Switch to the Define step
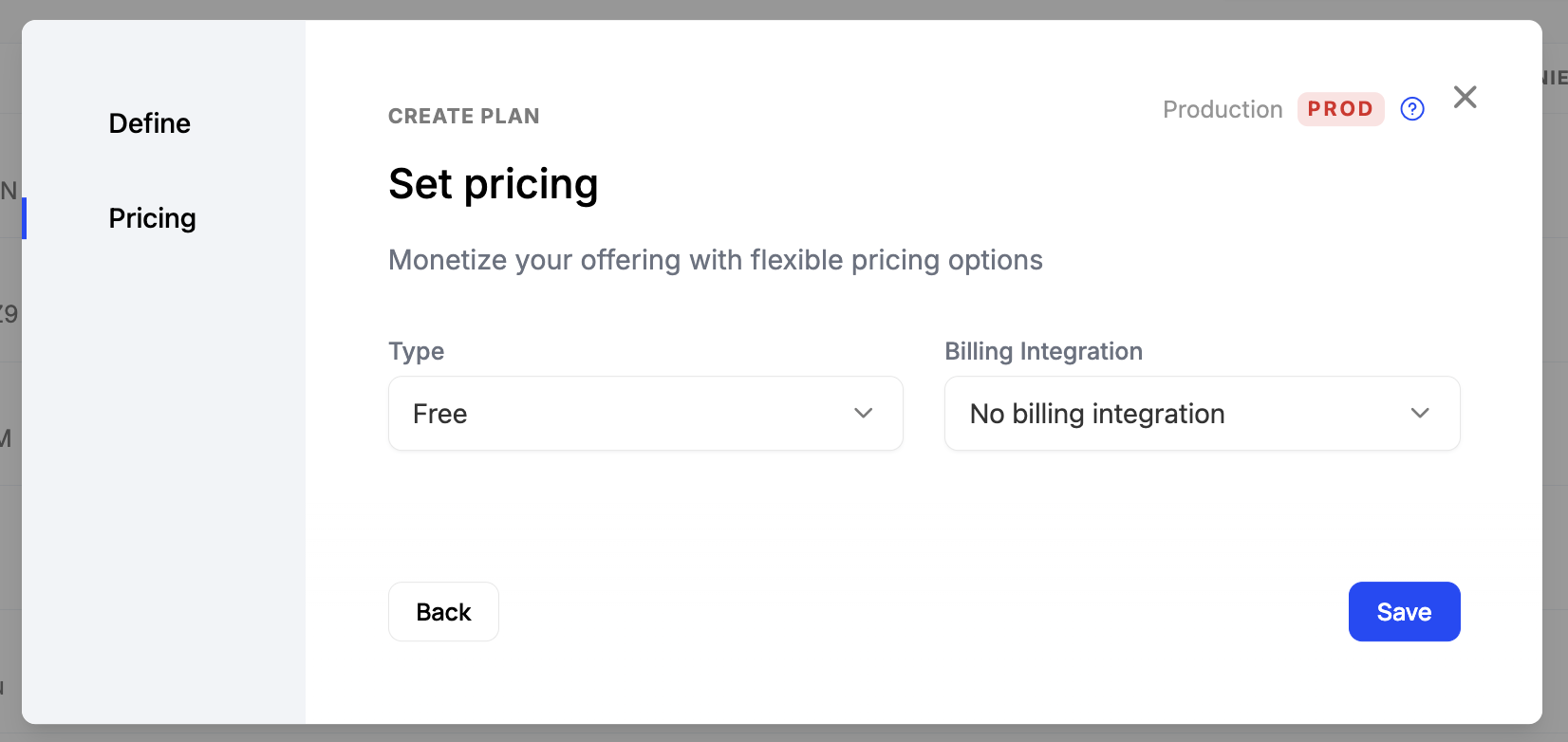The image size is (1568, 742). click(149, 123)
